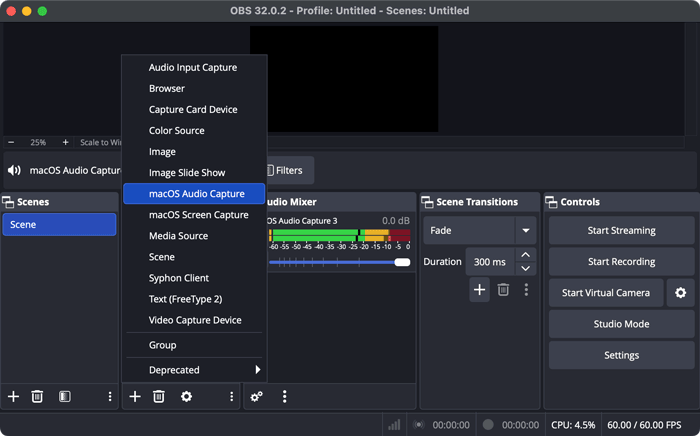
Task: Click CPU: 4.5% status text
Action: tap(573, 425)
